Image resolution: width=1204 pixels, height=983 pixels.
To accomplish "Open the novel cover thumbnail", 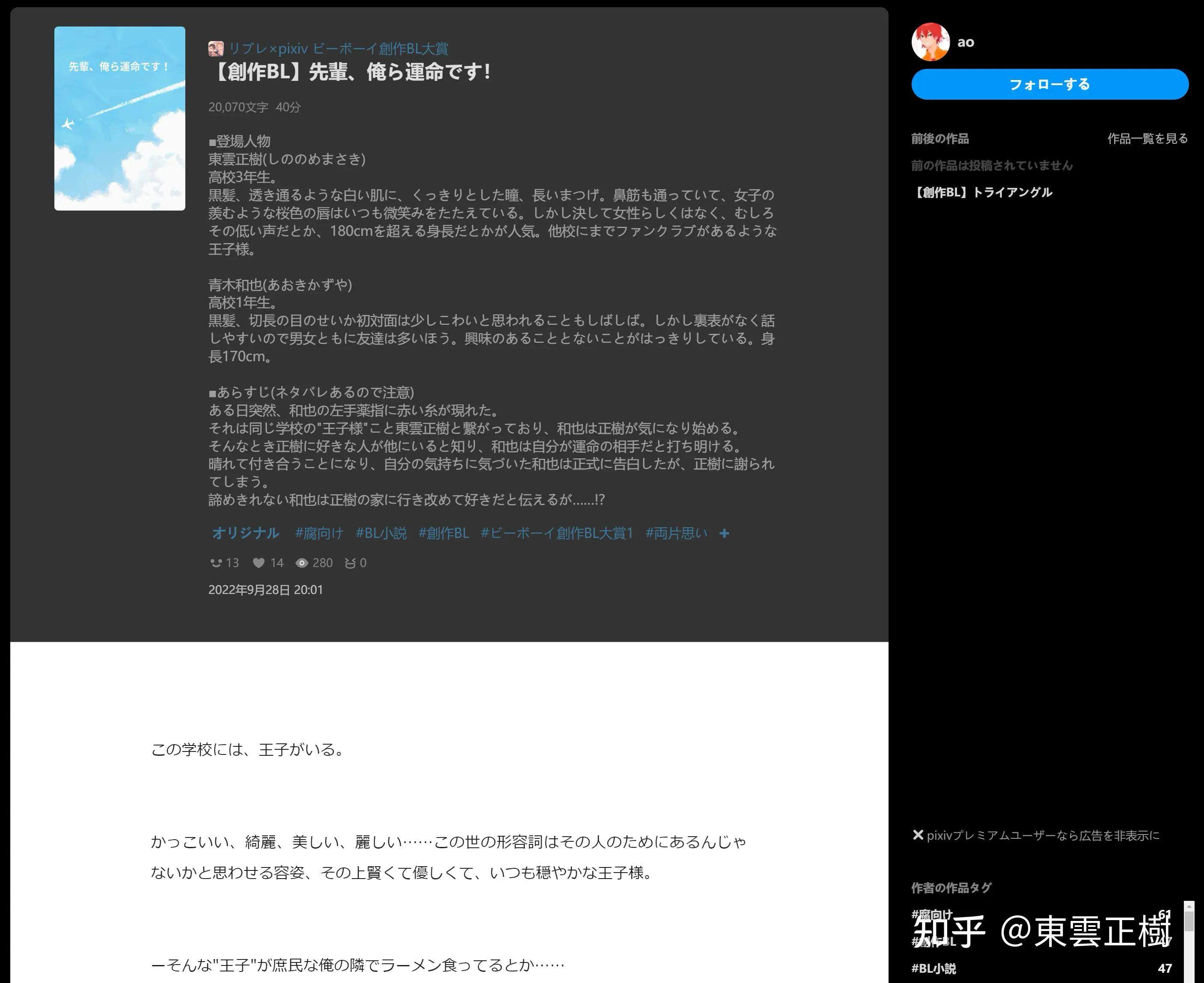I will 119,119.
